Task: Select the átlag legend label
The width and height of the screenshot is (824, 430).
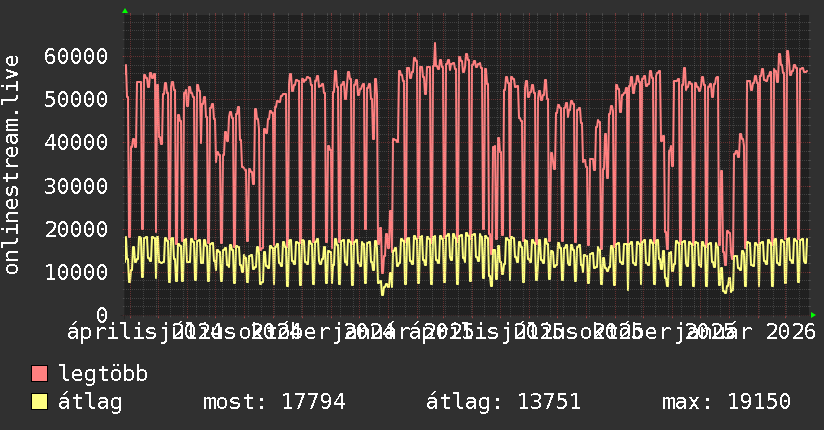Action: click(90, 402)
